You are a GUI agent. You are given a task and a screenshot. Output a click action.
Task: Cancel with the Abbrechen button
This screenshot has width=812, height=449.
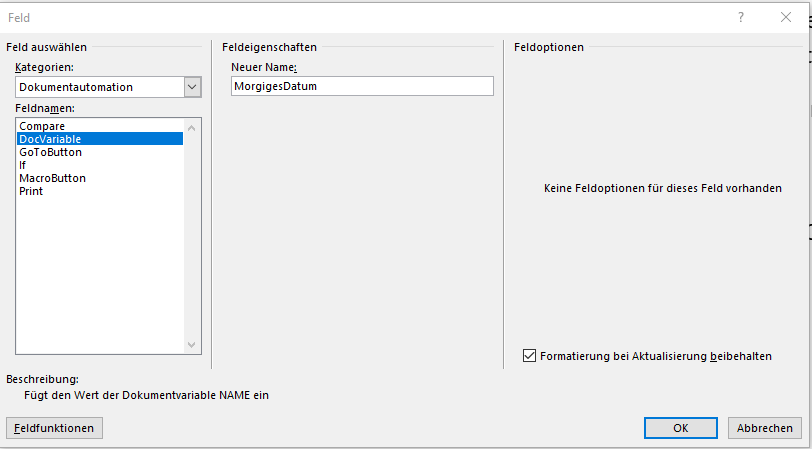pos(764,428)
